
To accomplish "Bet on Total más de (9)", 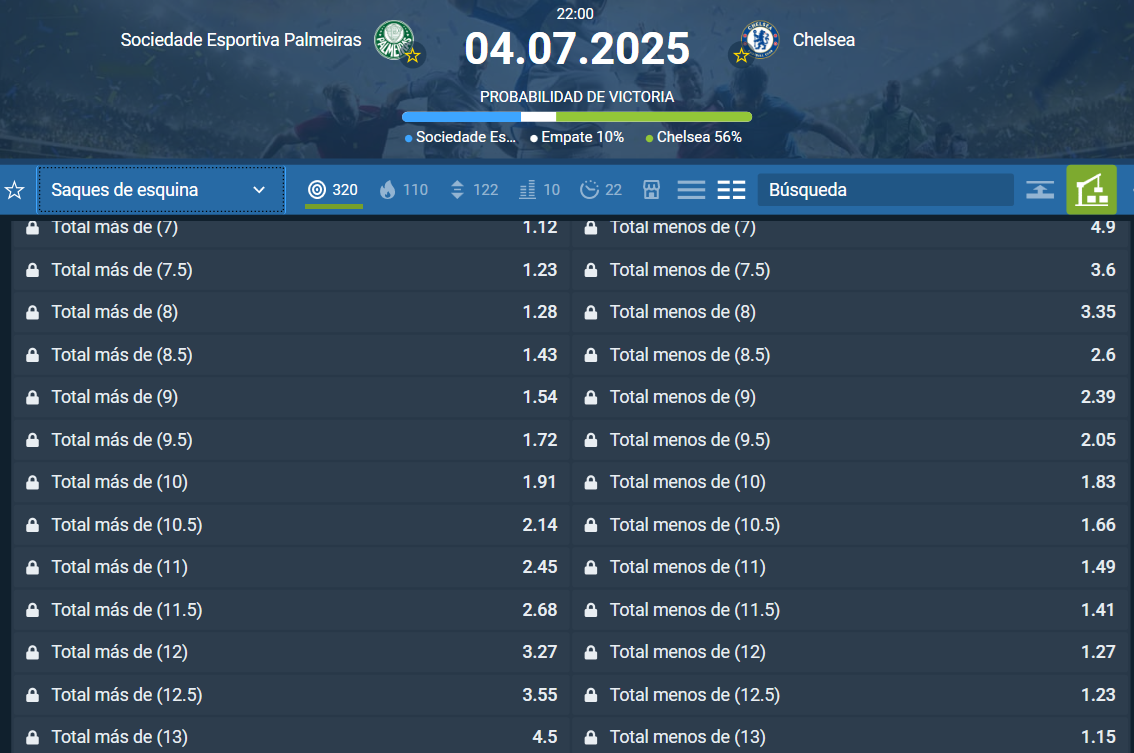I will [291, 397].
